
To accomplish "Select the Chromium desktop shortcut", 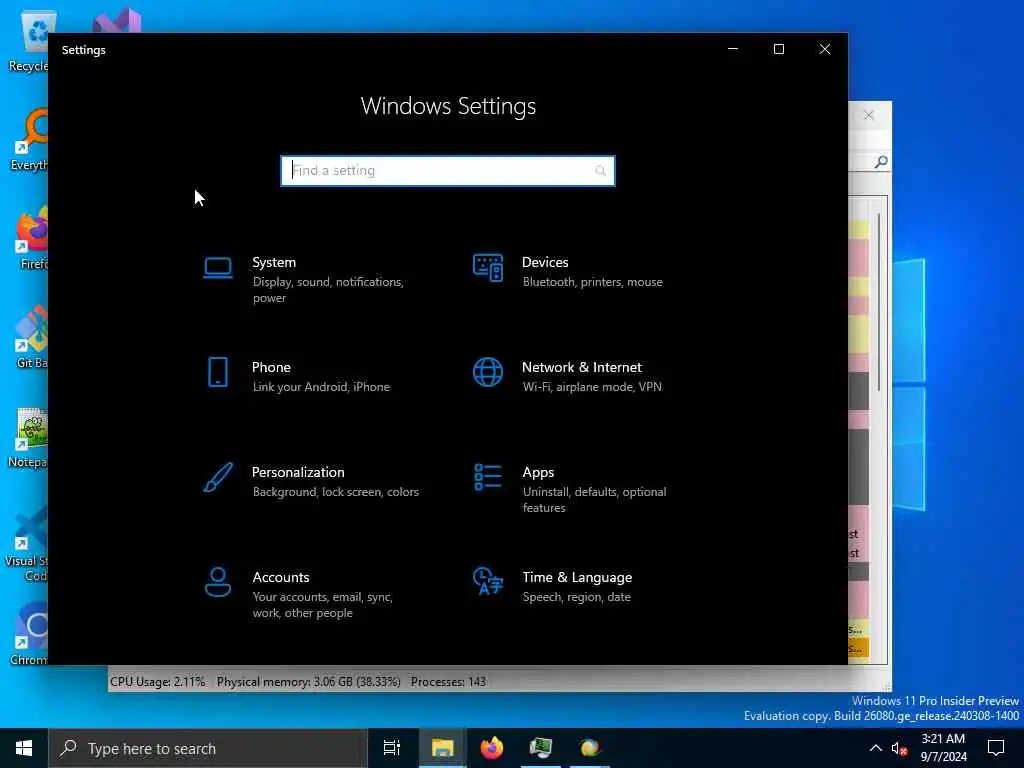I will pyautogui.click(x=29, y=633).
